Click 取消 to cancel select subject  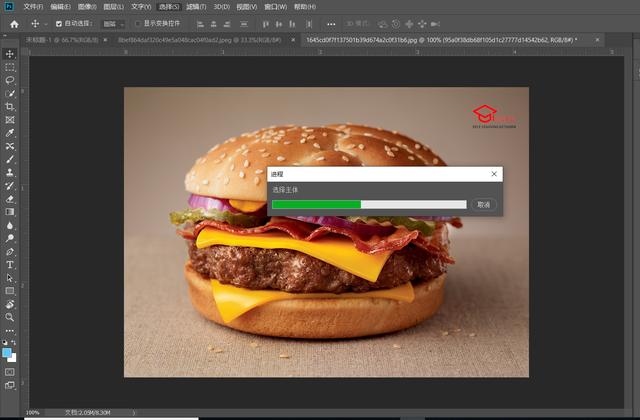pos(484,204)
